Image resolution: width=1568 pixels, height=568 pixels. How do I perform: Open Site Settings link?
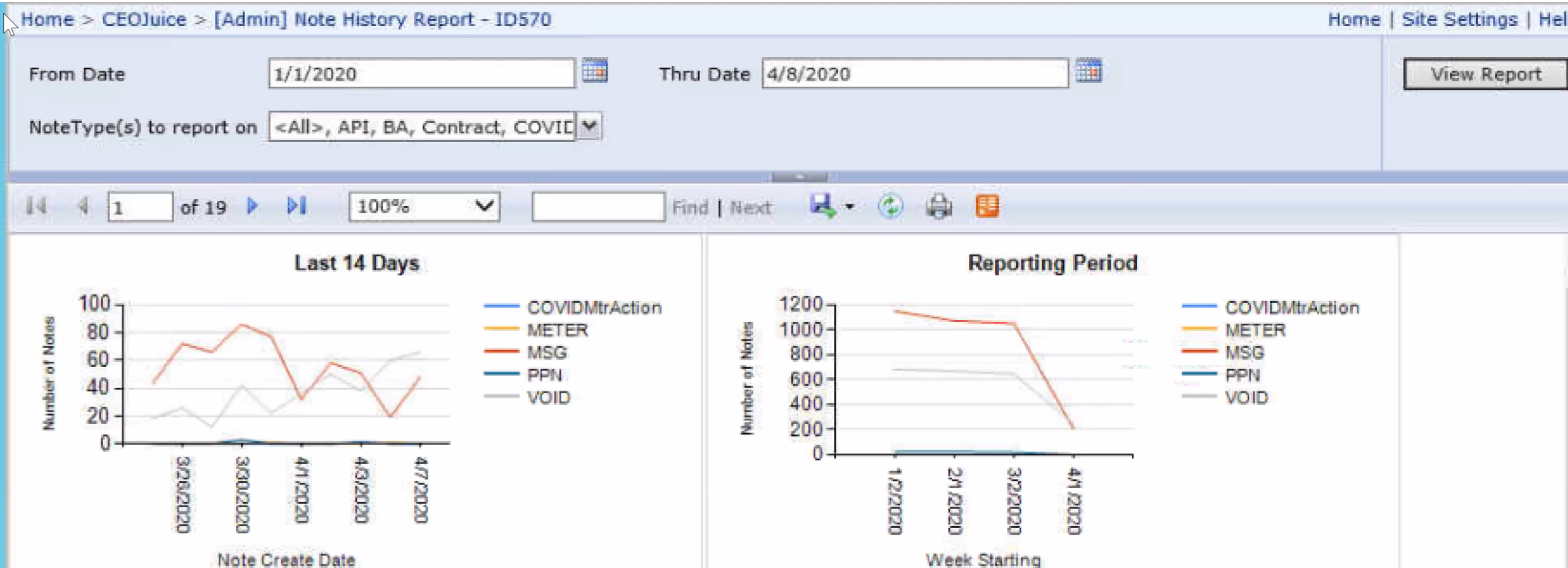point(1459,19)
